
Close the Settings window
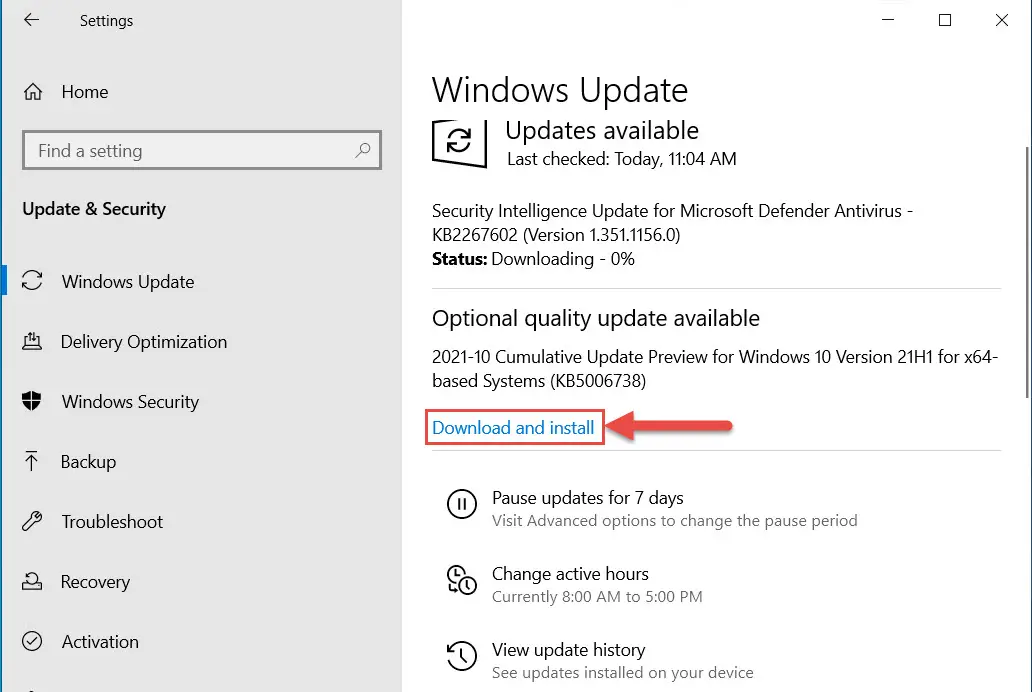pos(1002,20)
